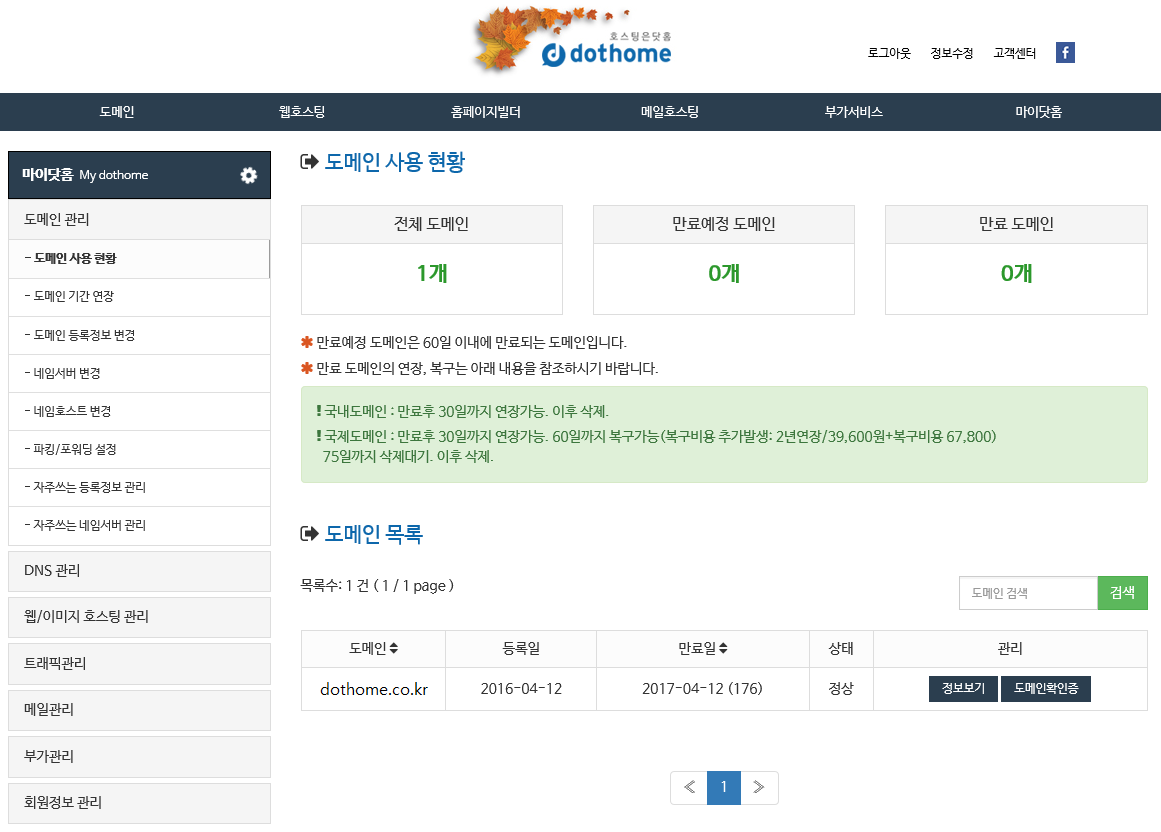Open 도메인 main menu
Viewport: 1161px width, 832px height.
tap(117, 112)
